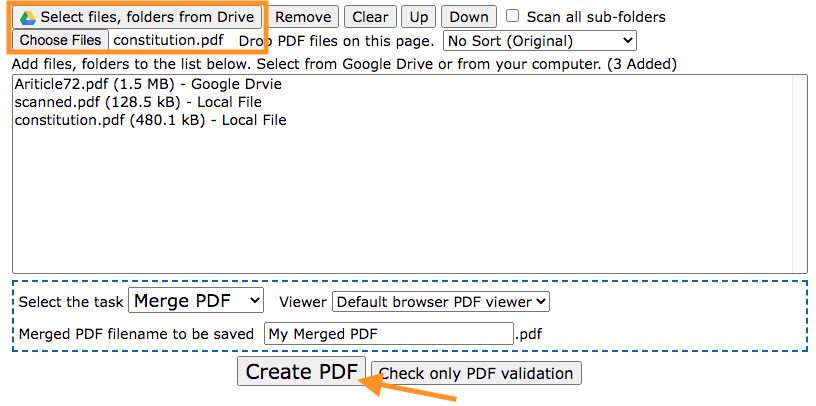Open the Viewer dropdown menu
The width and height of the screenshot is (816, 406).
[x=441, y=301]
